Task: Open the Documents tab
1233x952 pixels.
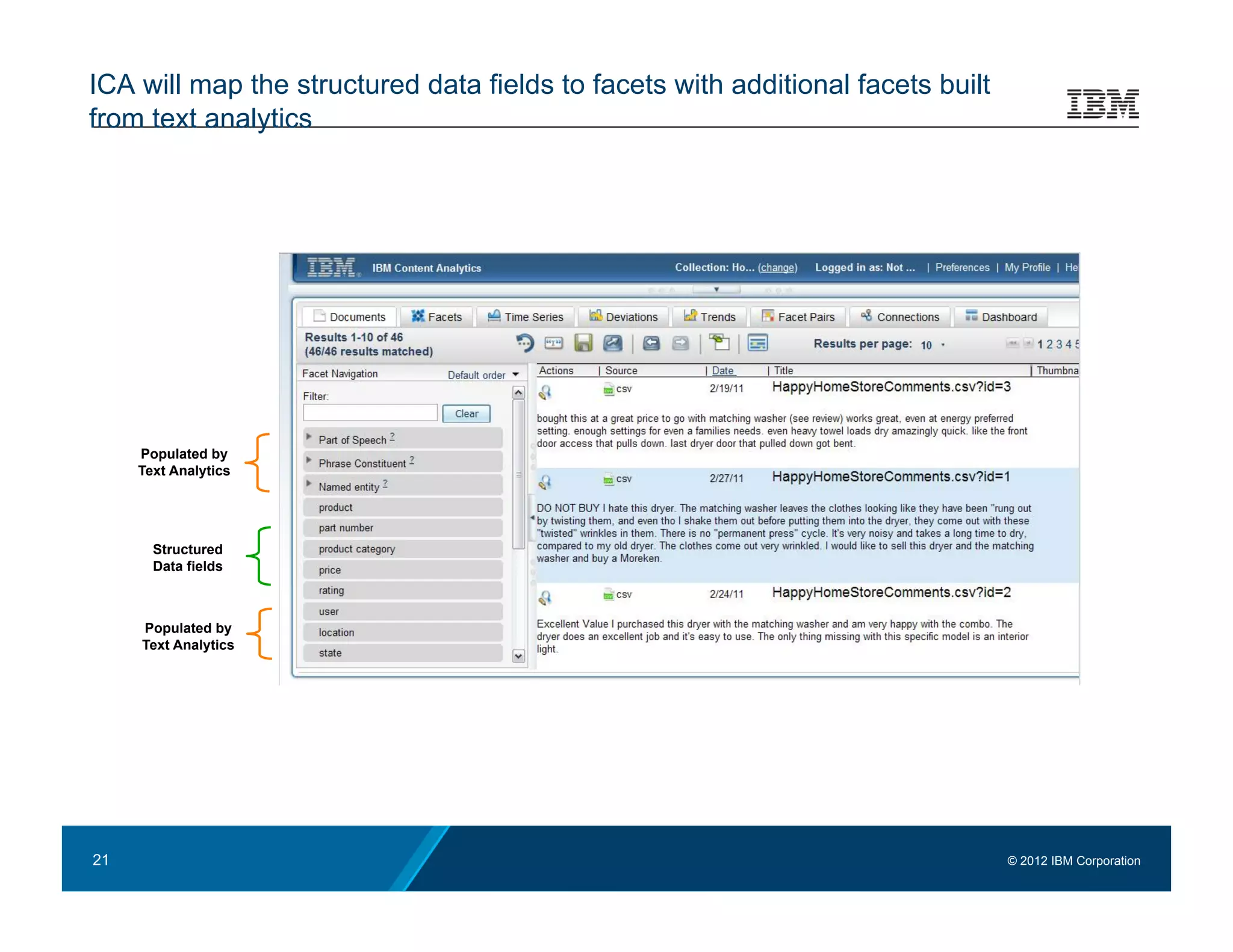Action: [x=349, y=317]
